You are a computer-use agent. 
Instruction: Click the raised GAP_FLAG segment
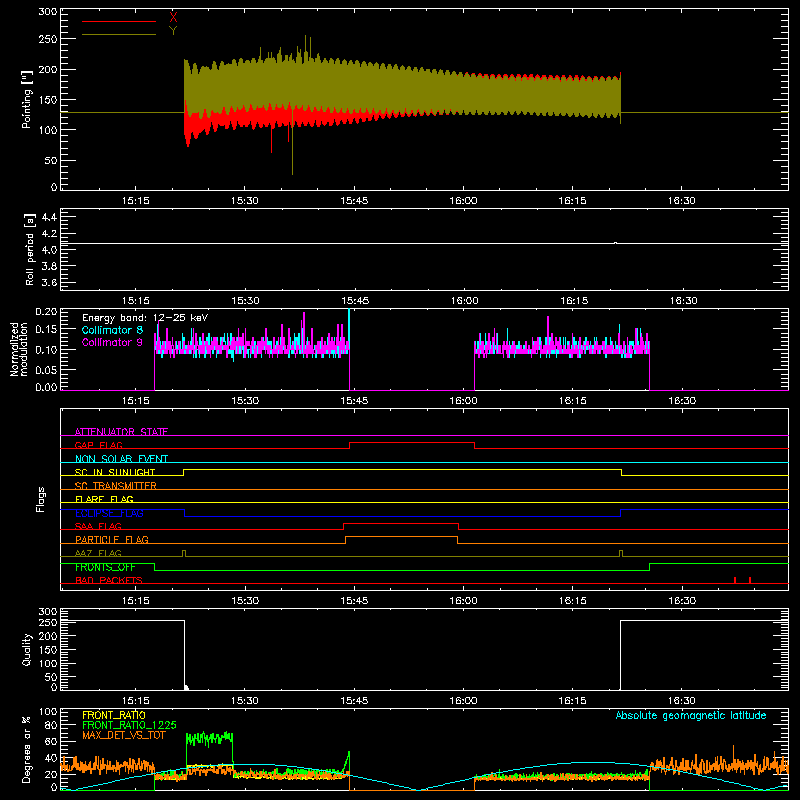(412, 443)
